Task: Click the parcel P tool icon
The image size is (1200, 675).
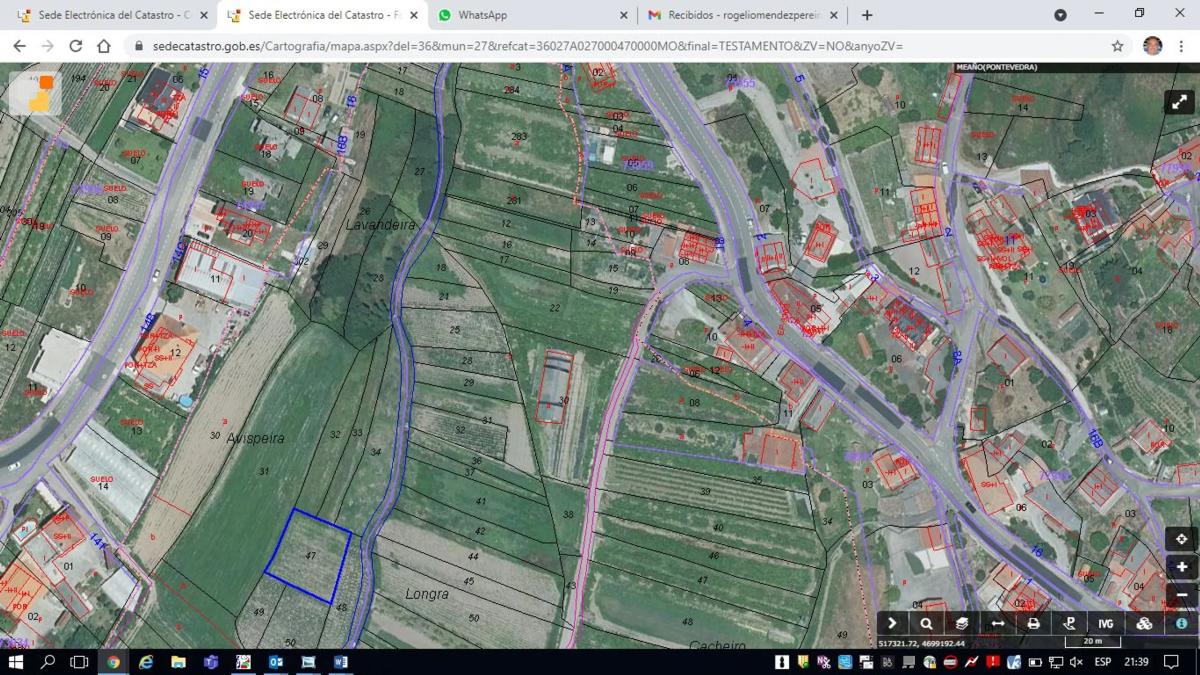Action: tap(1069, 623)
